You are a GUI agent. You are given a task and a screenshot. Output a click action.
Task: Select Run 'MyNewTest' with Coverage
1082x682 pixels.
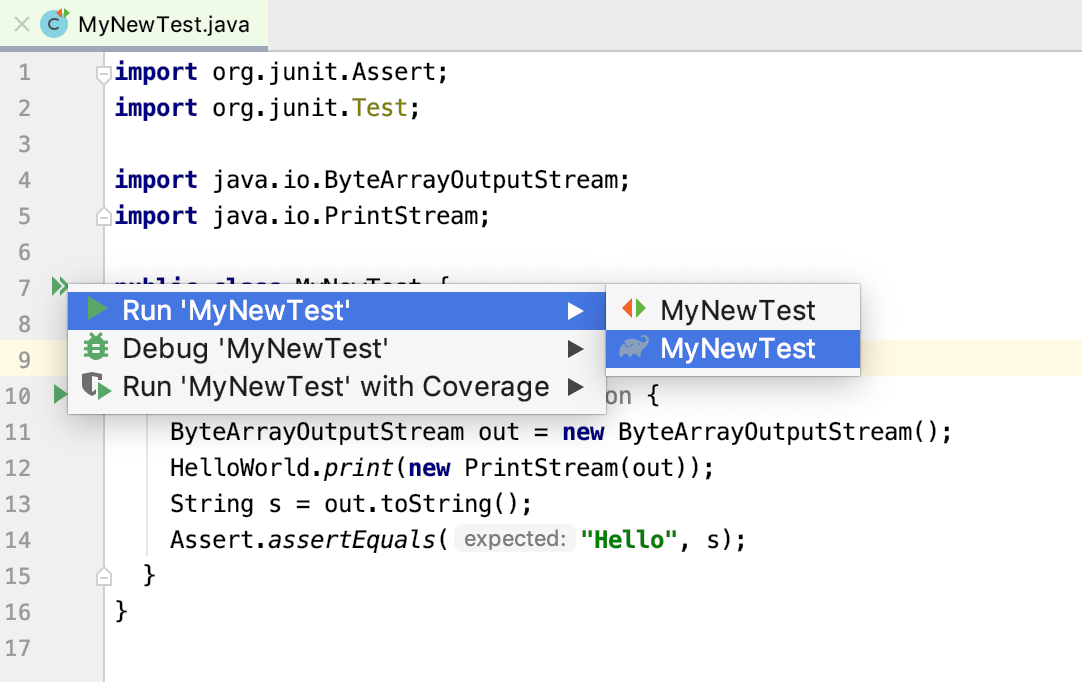click(335, 387)
